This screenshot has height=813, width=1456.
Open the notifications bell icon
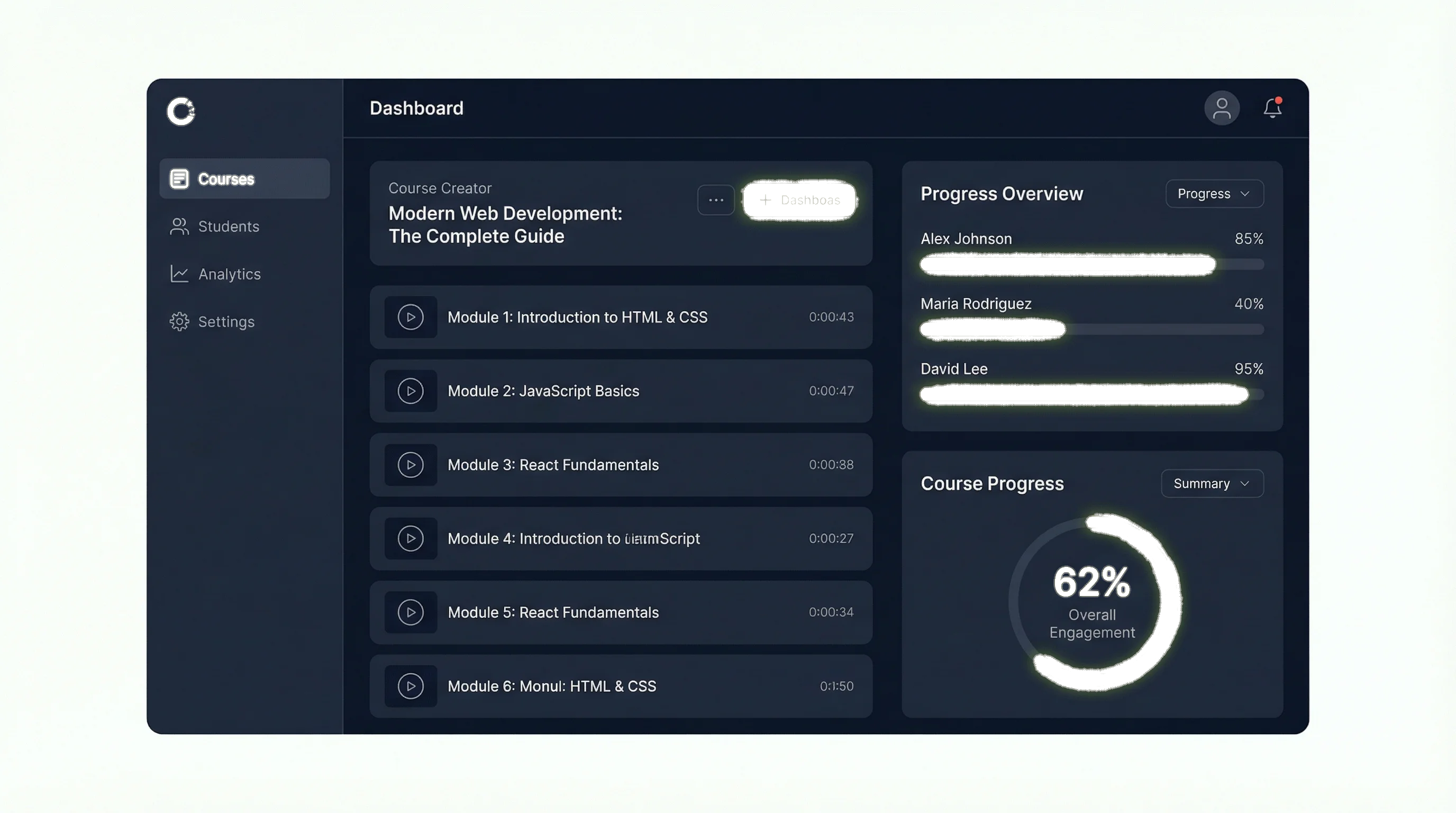(1272, 108)
